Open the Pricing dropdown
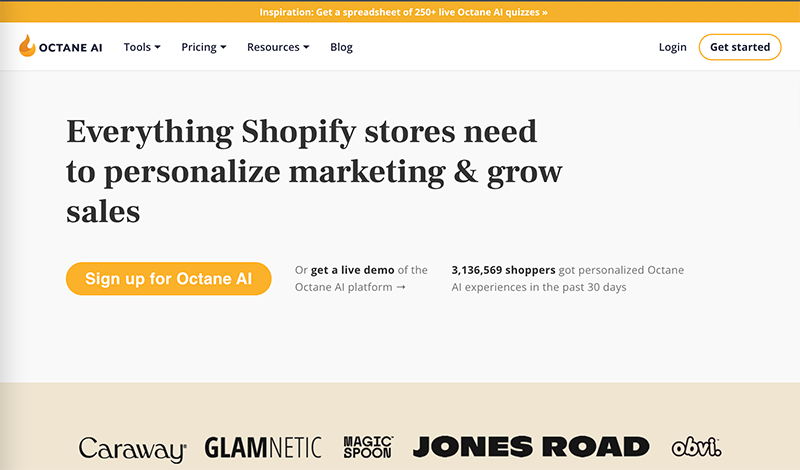This screenshot has height=470, width=800. 204,47
